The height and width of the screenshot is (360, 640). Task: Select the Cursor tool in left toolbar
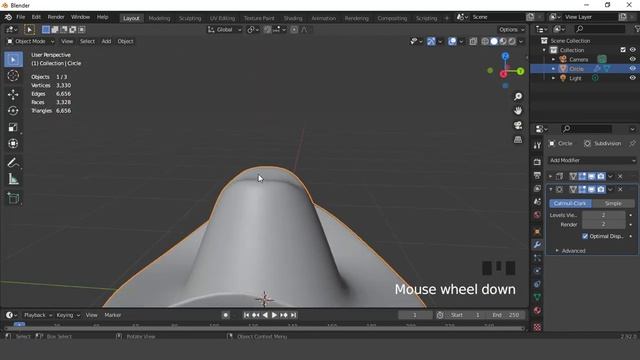click(13, 76)
